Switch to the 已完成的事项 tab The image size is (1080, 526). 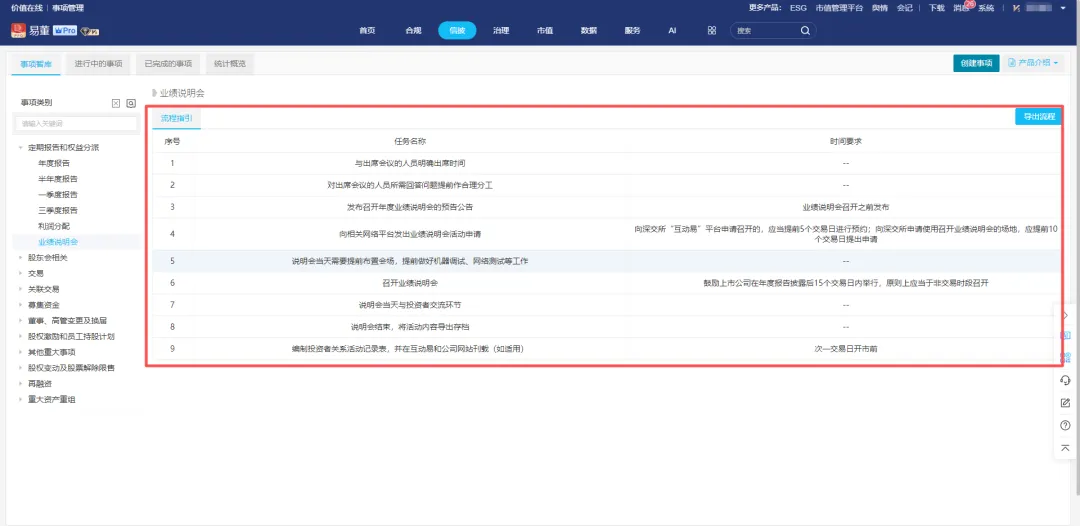[x=168, y=63]
